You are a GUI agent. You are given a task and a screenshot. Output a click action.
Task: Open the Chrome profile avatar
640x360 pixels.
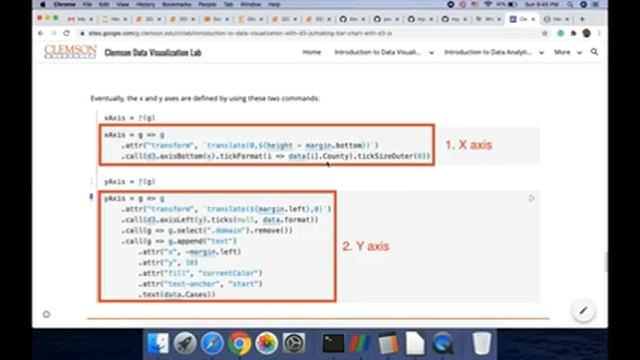pos(587,33)
